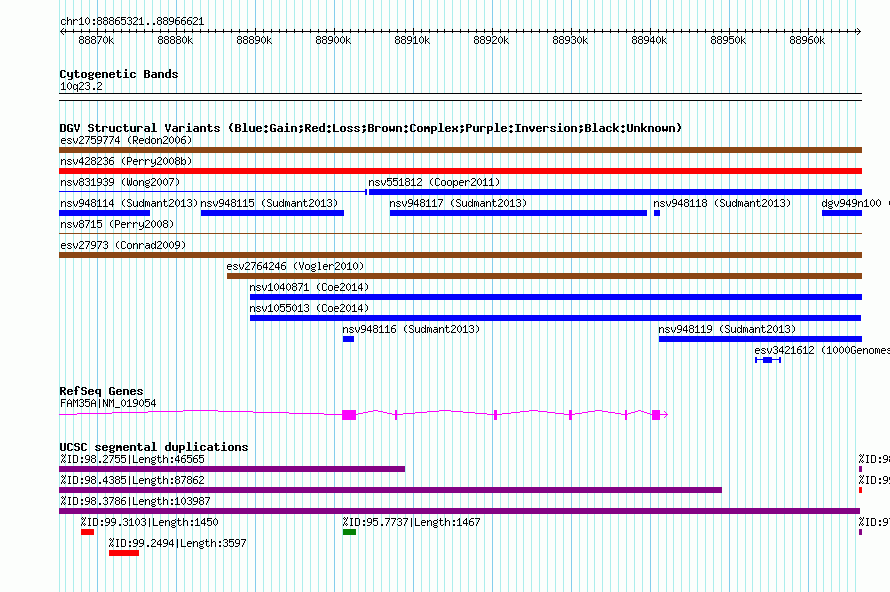This screenshot has width=890, height=592.
Task: Click the small nsv948116 (Sudmant2013) blue marker
Action: pyautogui.click(x=349, y=339)
